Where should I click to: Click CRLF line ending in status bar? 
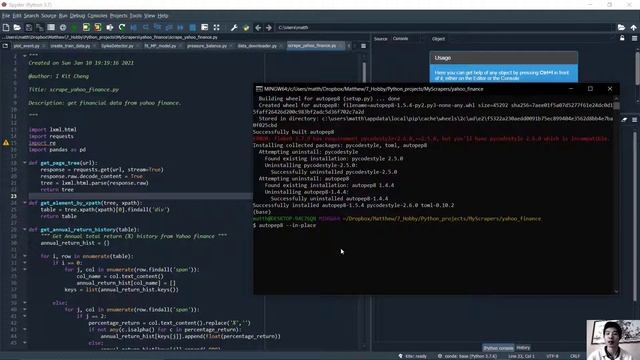575,356
